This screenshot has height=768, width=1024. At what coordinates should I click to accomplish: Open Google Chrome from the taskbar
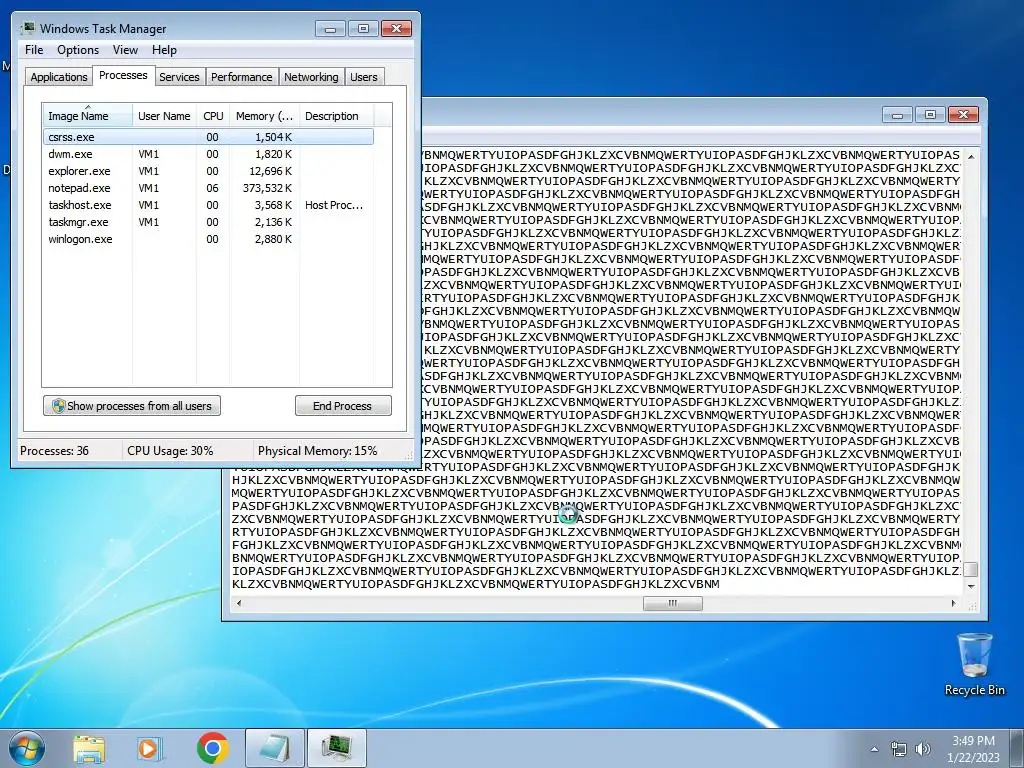point(212,748)
